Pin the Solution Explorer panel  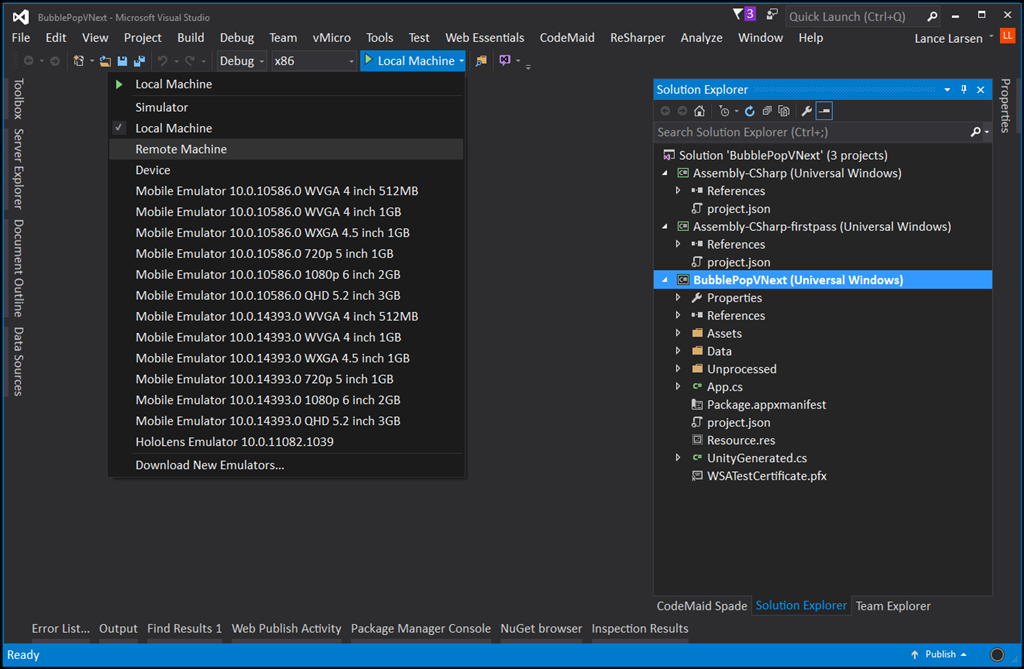click(x=964, y=90)
